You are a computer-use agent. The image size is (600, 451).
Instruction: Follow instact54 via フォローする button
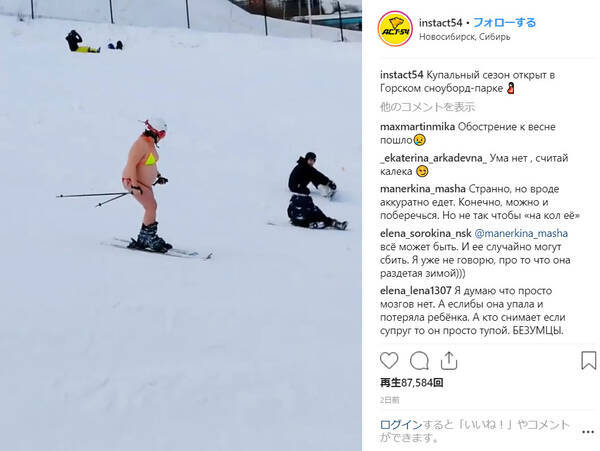click(504, 23)
